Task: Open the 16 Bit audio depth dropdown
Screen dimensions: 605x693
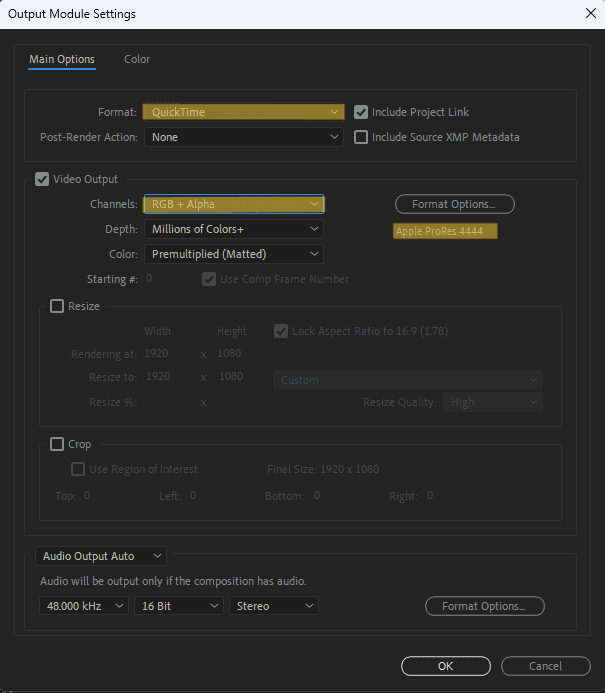Action: click(x=178, y=606)
